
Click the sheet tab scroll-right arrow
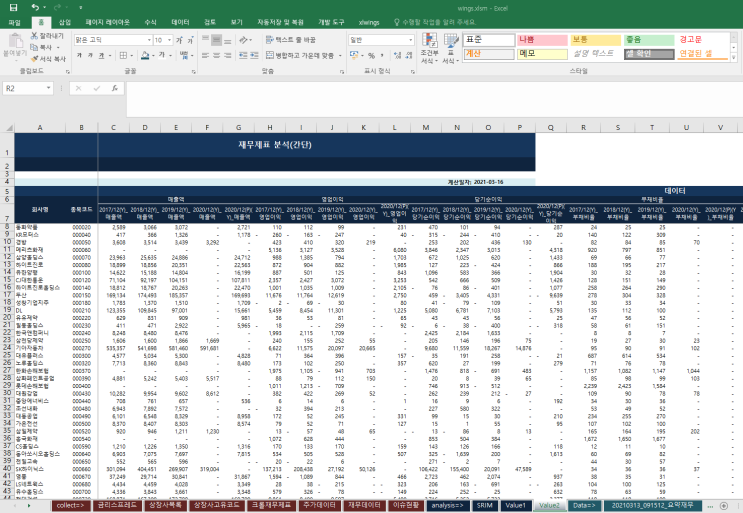29,506
